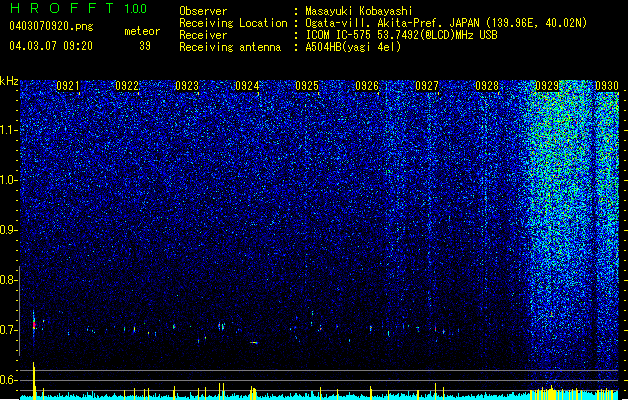
Task: Click the version number 1.0.0
Action: (x=135, y=9)
